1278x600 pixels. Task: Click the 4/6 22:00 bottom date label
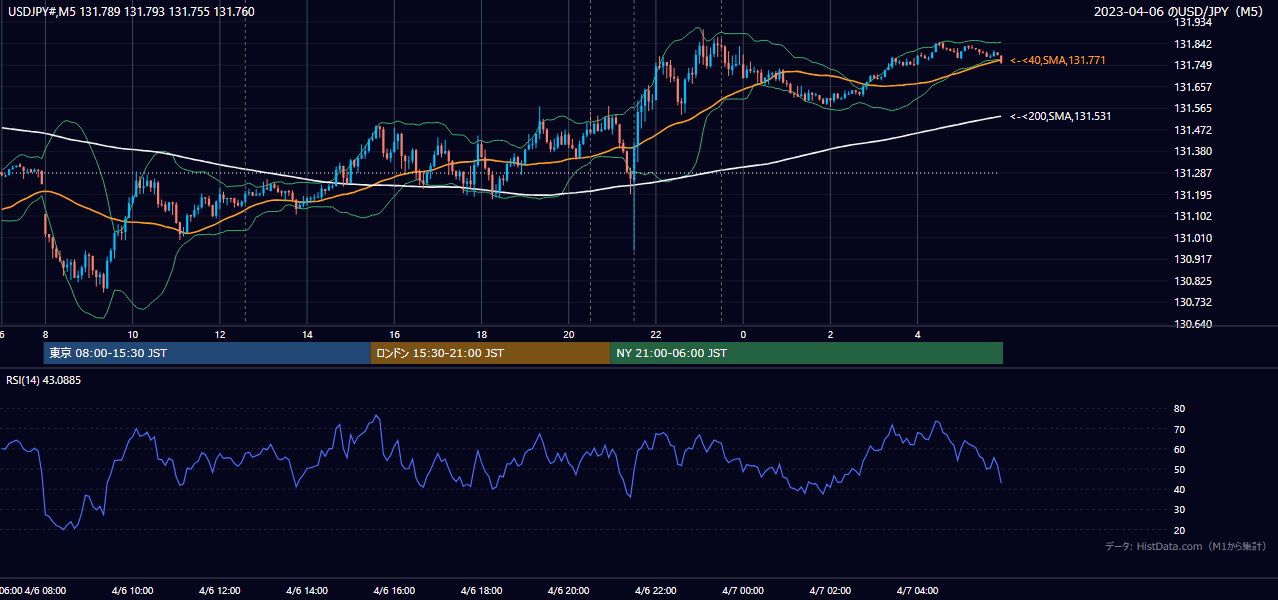[x=656, y=591]
